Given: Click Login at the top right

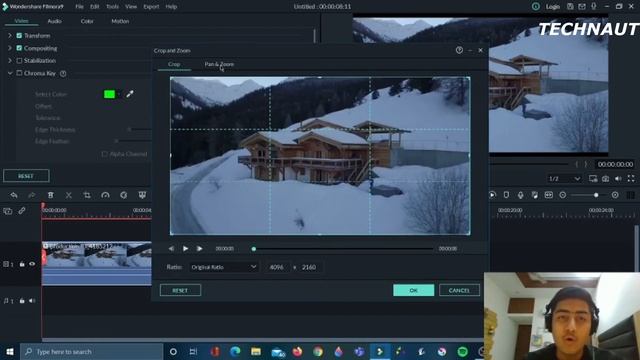Looking at the screenshot, I should pos(553,7).
